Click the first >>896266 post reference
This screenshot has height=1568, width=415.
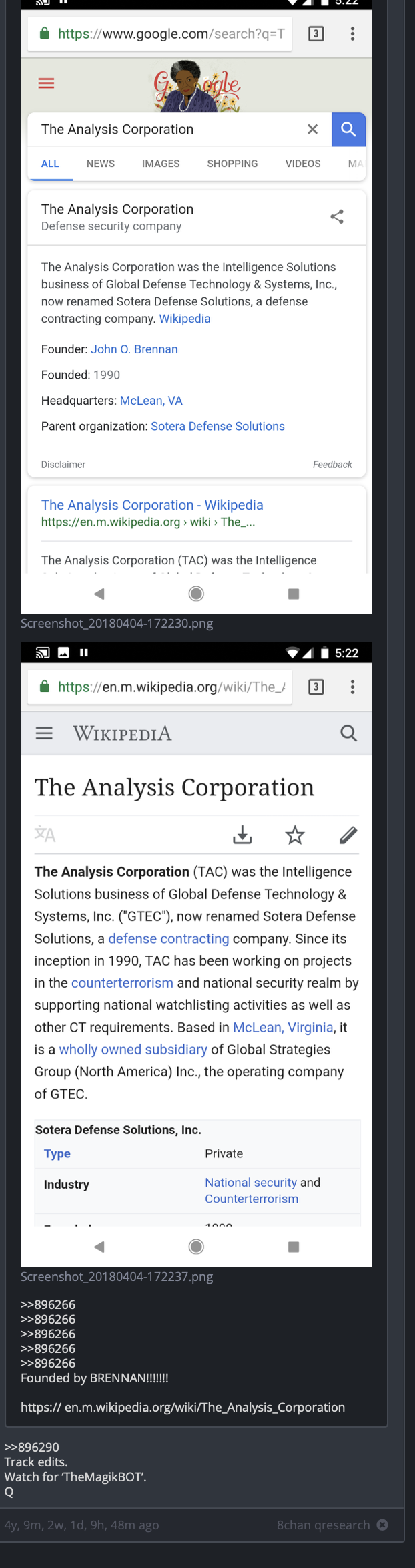[x=48, y=1304]
